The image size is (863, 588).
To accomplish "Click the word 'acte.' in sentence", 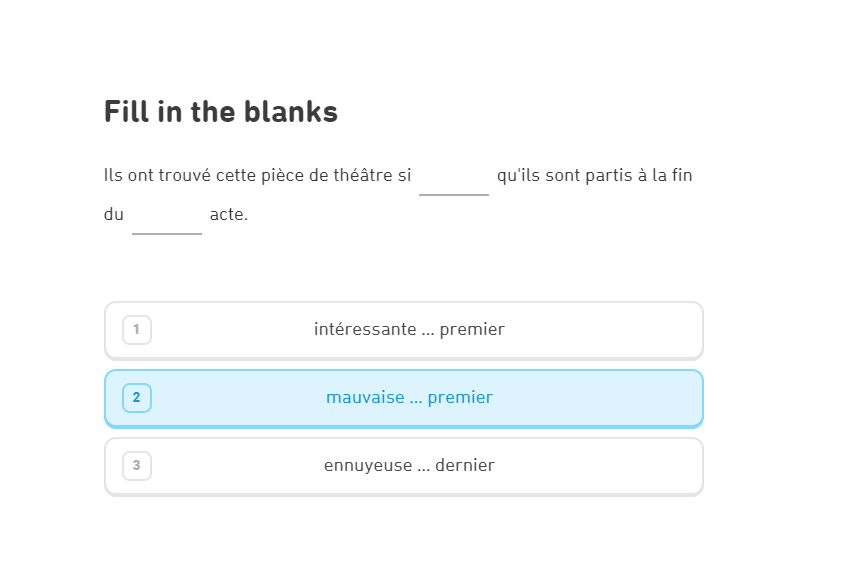I will (x=229, y=214).
